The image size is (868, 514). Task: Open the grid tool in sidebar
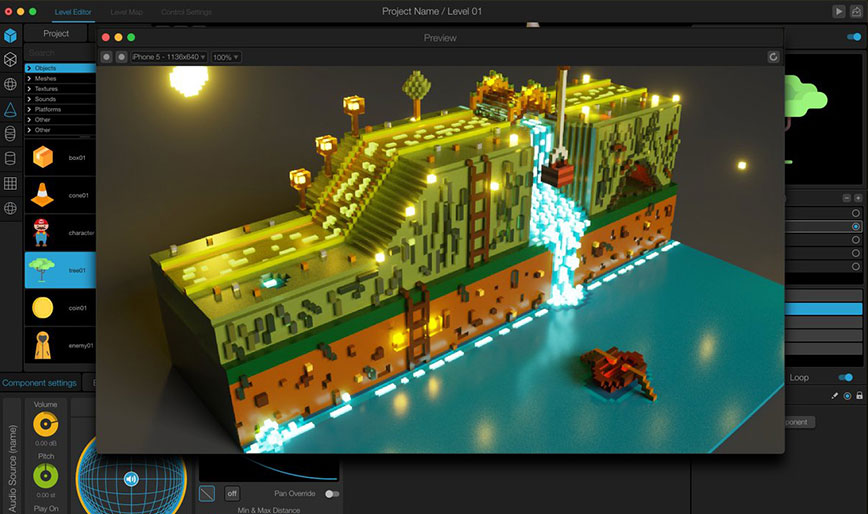point(10,183)
